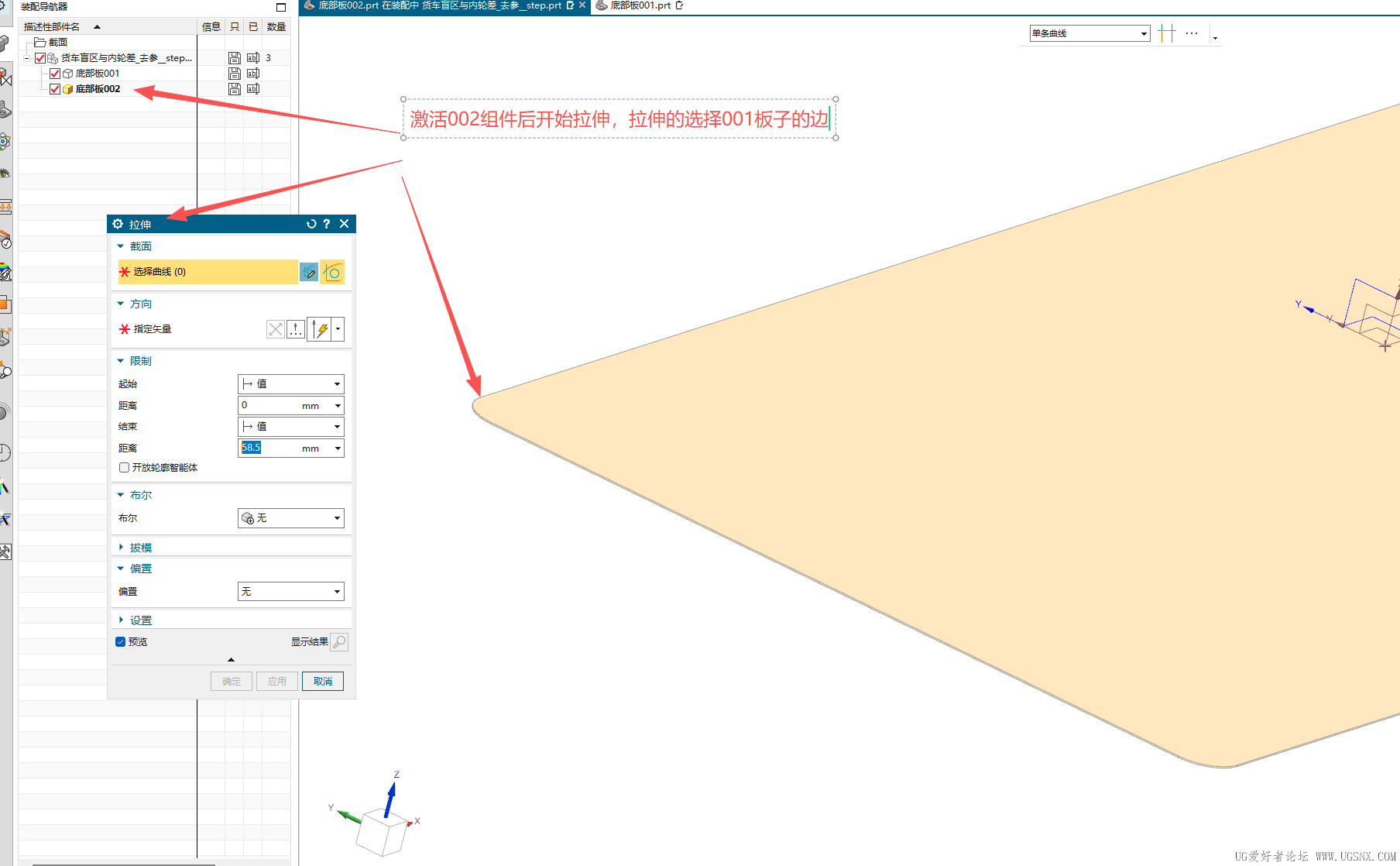
Task: Click save icon in 货车盲区与内轮差 assembly row
Action: 234,58
